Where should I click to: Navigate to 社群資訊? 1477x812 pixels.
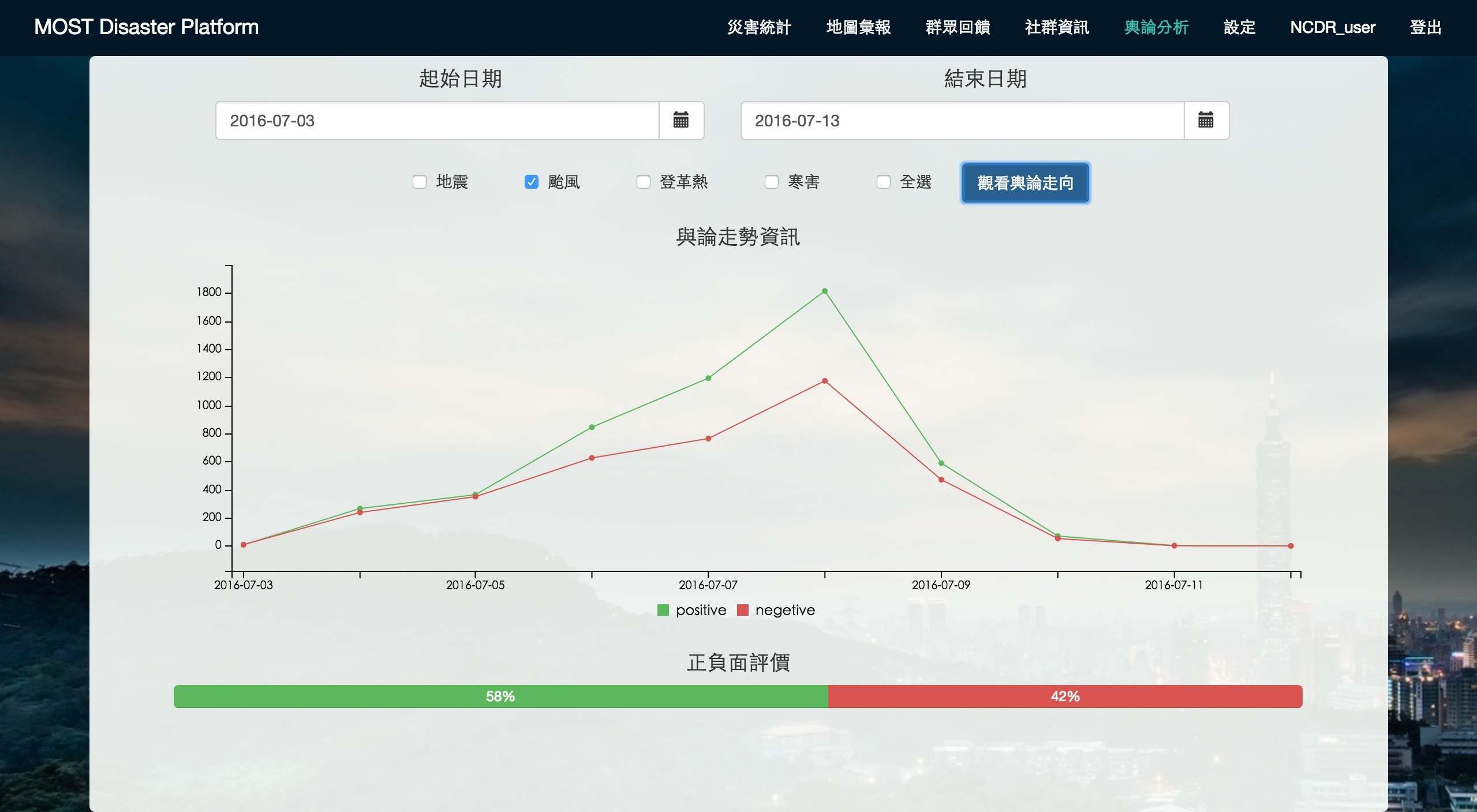1057,27
